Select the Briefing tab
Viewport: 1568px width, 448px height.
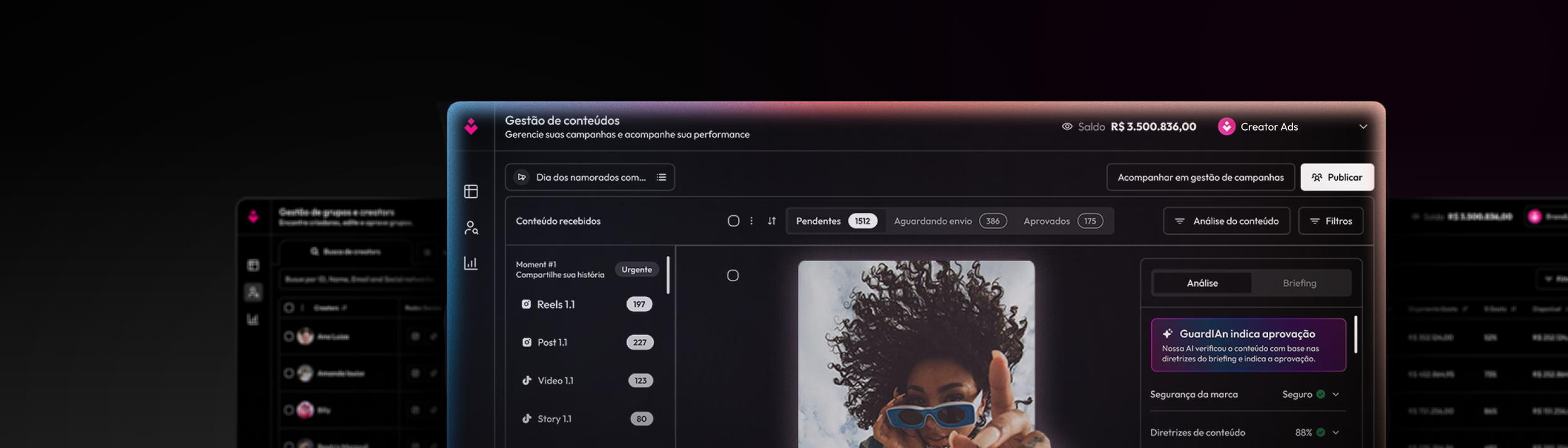coord(1300,283)
